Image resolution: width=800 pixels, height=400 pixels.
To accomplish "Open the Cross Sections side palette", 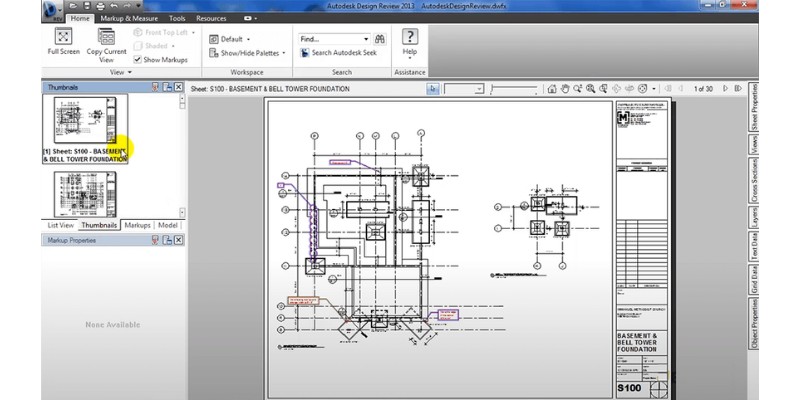I will (x=754, y=181).
